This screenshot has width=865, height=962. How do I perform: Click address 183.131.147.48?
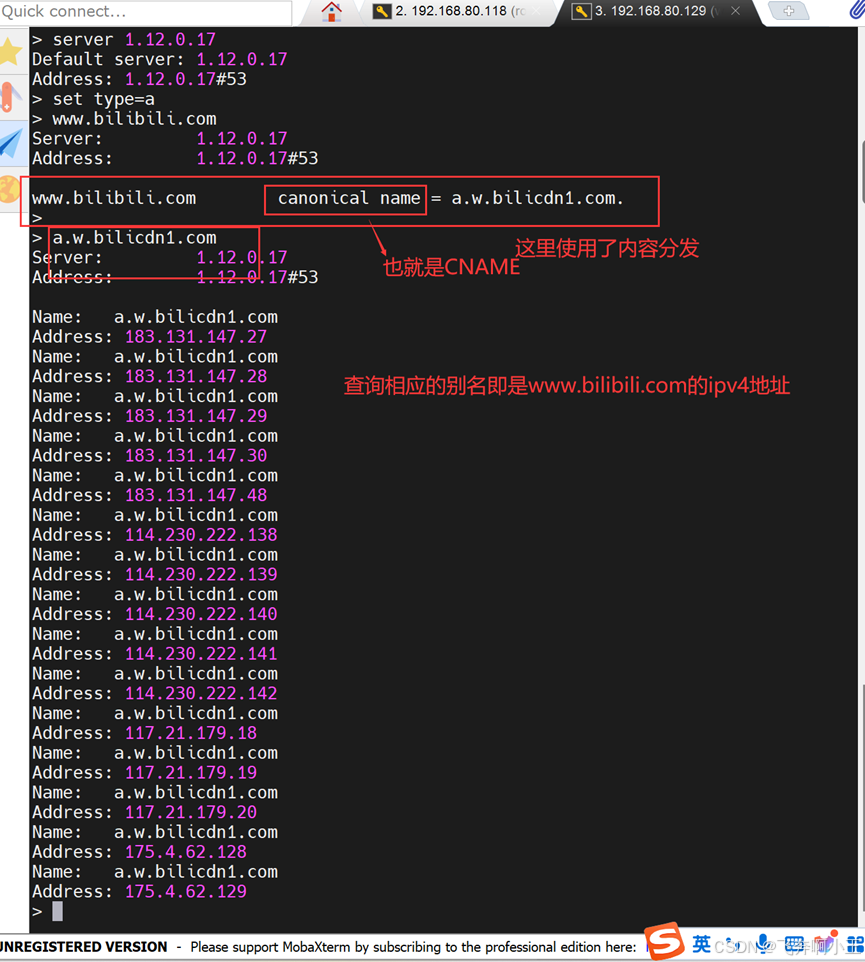[x=196, y=495]
